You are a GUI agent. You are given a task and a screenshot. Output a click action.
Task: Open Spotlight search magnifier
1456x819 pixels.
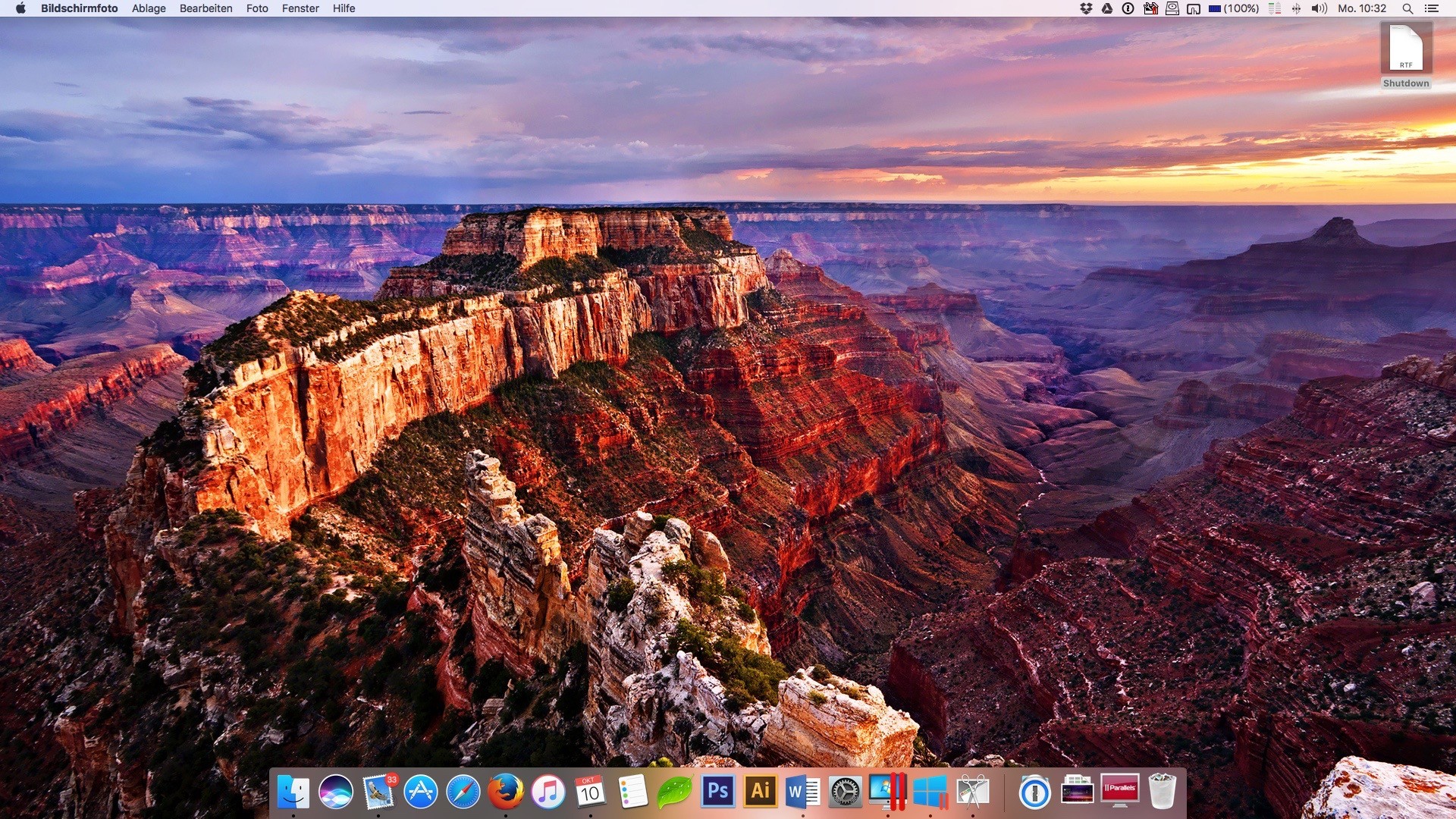1407,8
